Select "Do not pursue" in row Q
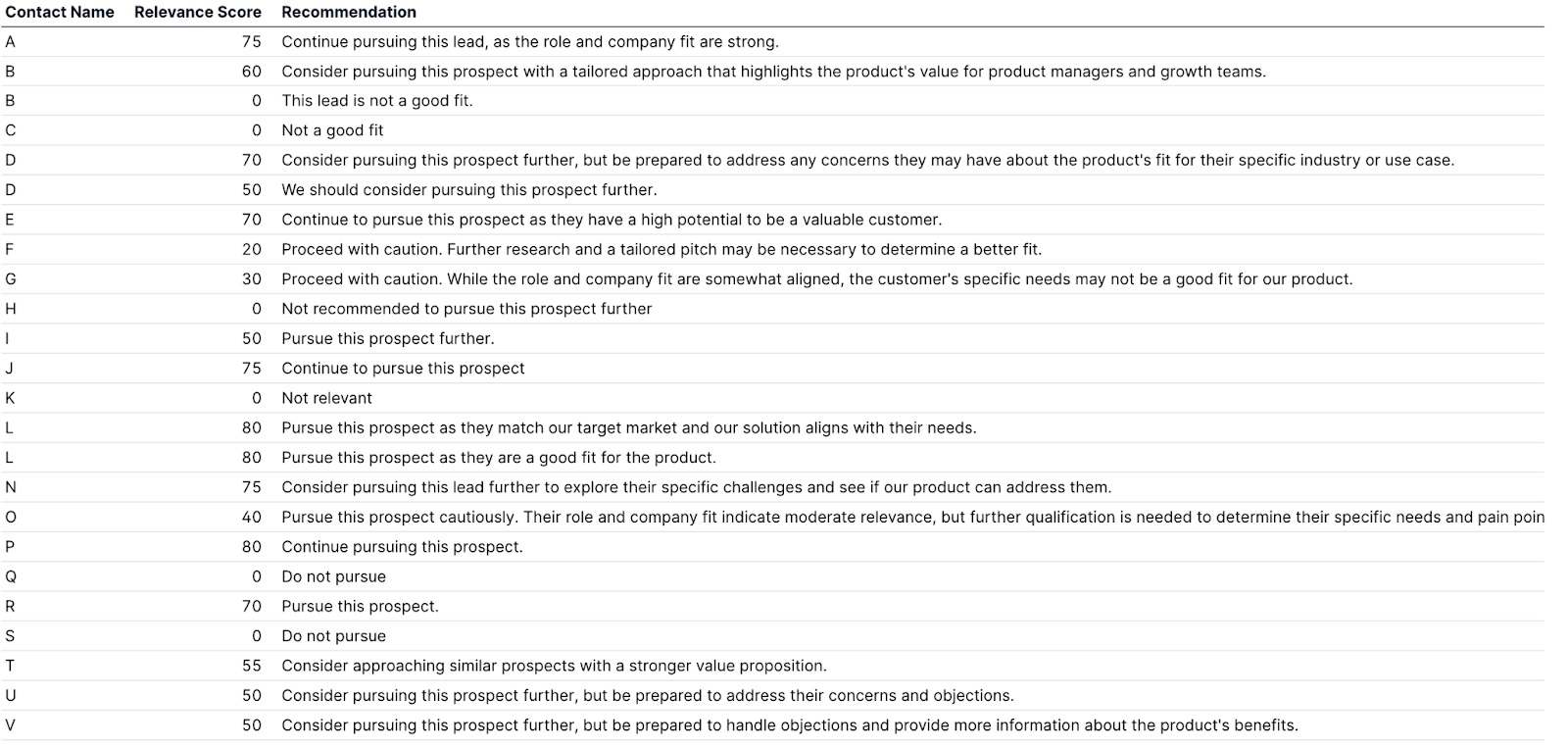Image resolution: width=1568 pixels, height=747 pixels. (x=333, y=576)
